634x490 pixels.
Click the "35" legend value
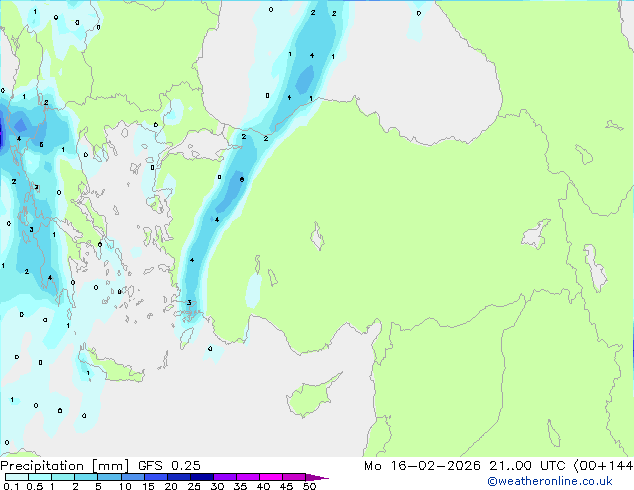(x=240, y=486)
